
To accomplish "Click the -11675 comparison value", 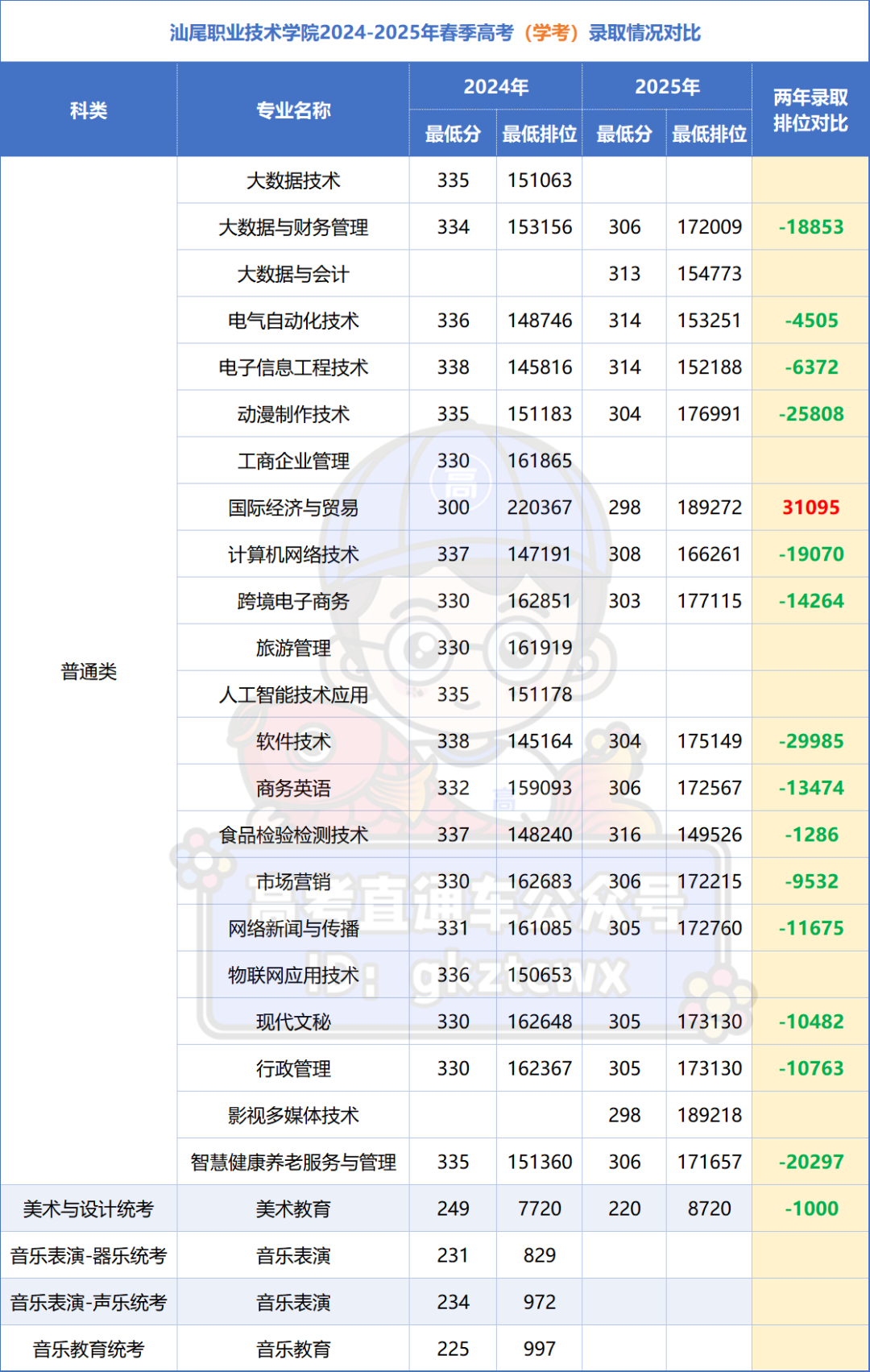I will click(810, 928).
